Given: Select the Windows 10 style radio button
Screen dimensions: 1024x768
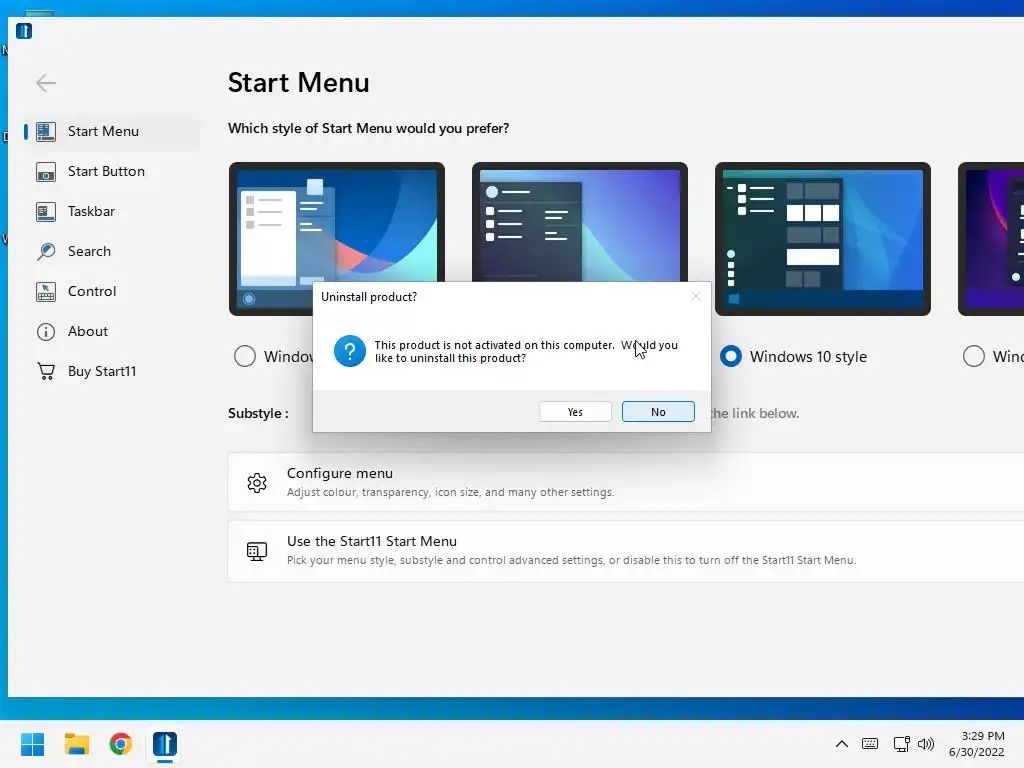Looking at the screenshot, I should [x=731, y=356].
